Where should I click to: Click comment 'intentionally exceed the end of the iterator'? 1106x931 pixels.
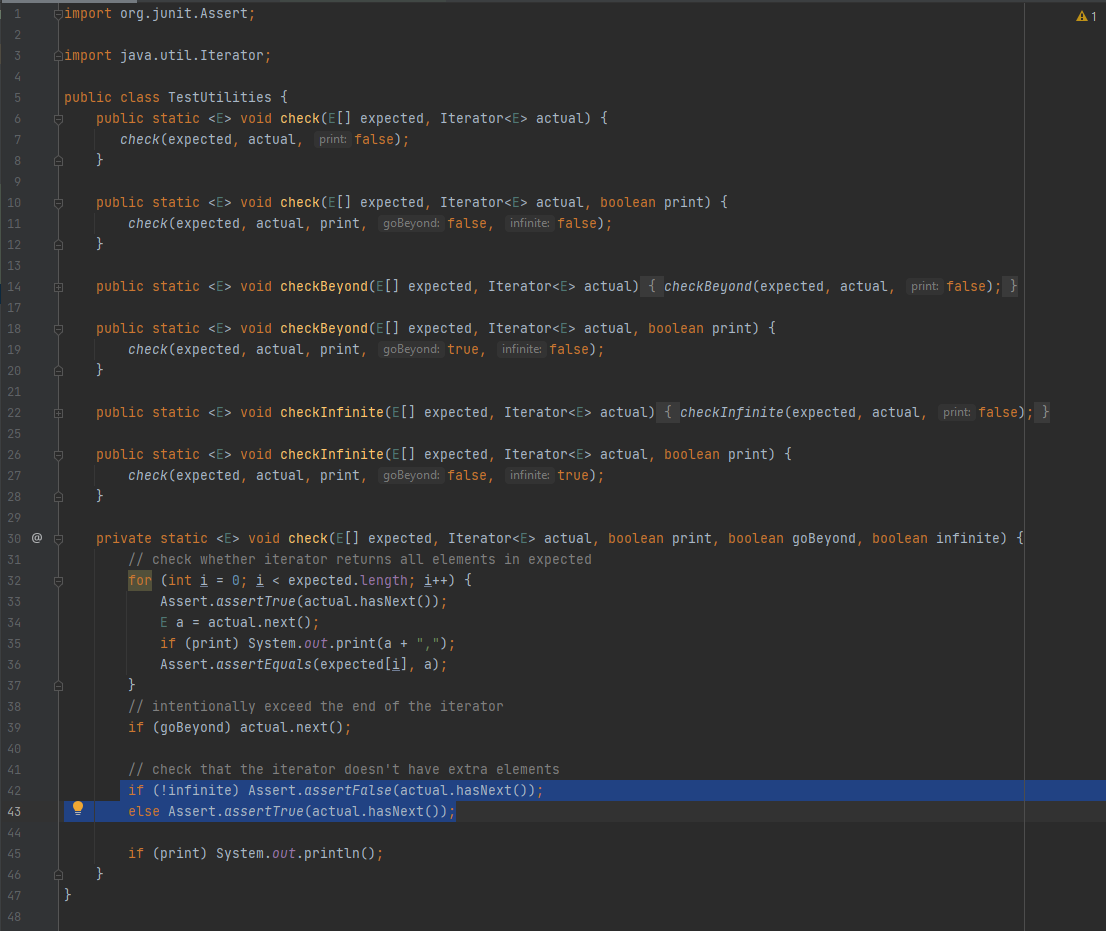[x=315, y=707]
